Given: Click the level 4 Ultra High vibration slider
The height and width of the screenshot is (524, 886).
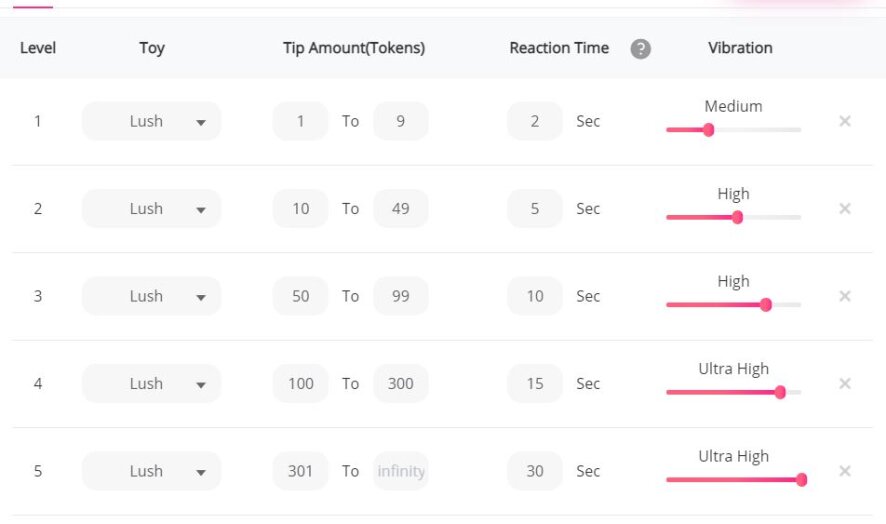Looking at the screenshot, I should 780,392.
